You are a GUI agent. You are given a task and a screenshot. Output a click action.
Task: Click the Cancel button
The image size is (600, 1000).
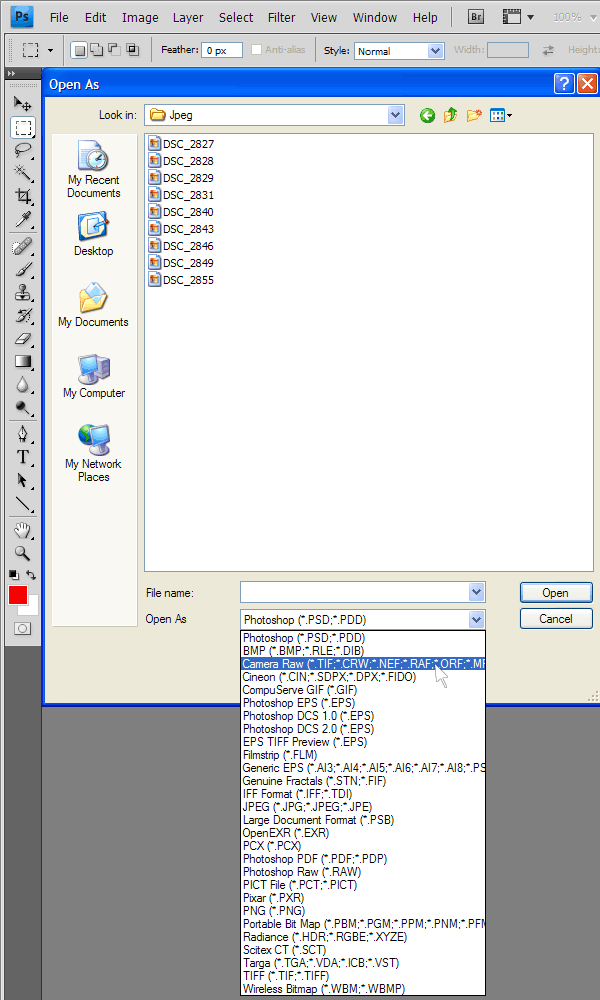coord(555,619)
